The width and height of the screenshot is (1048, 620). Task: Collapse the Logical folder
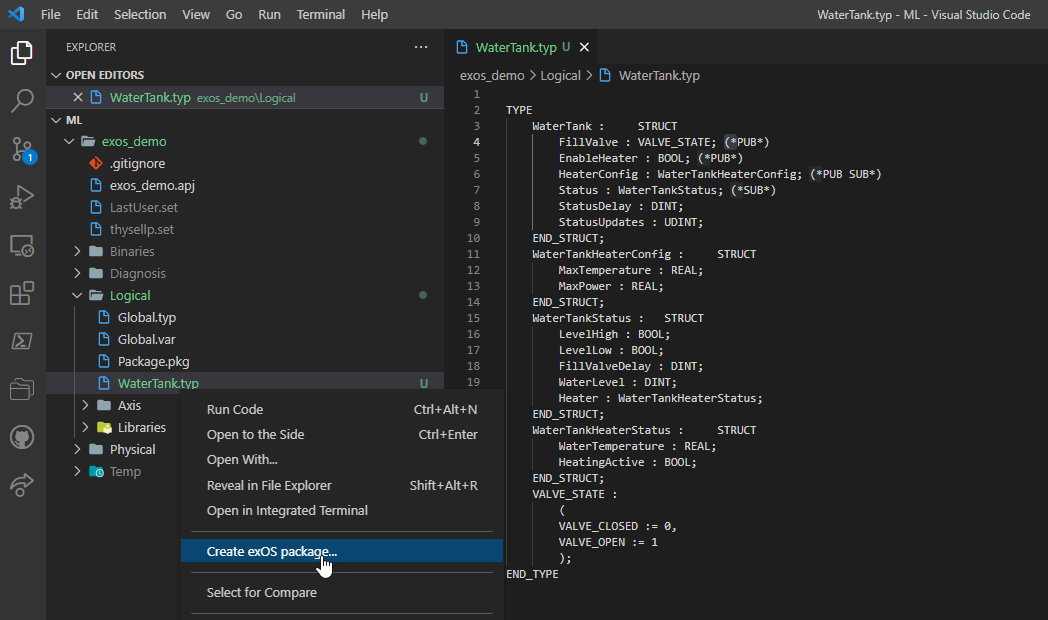point(77,295)
